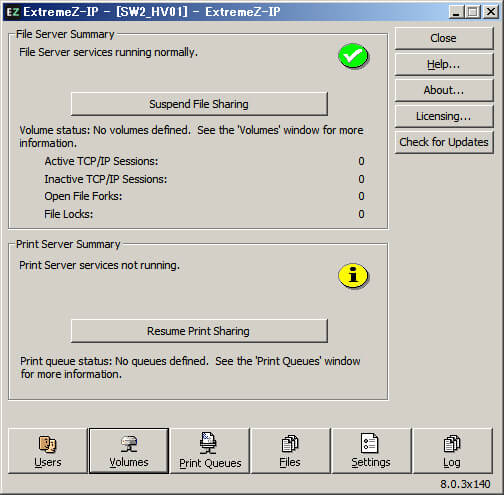Click the 'File Locks:' label
Screen dimensions: 504x495
(x=69, y=214)
